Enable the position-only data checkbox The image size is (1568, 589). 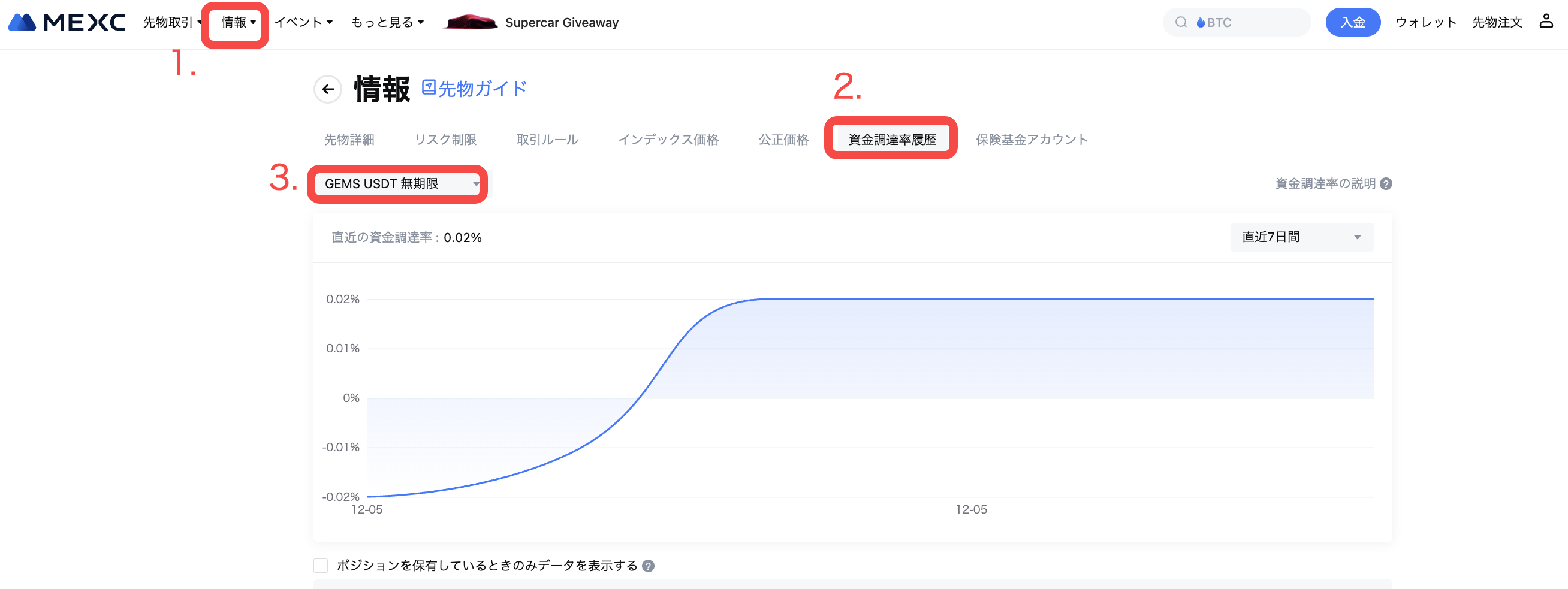[x=321, y=566]
